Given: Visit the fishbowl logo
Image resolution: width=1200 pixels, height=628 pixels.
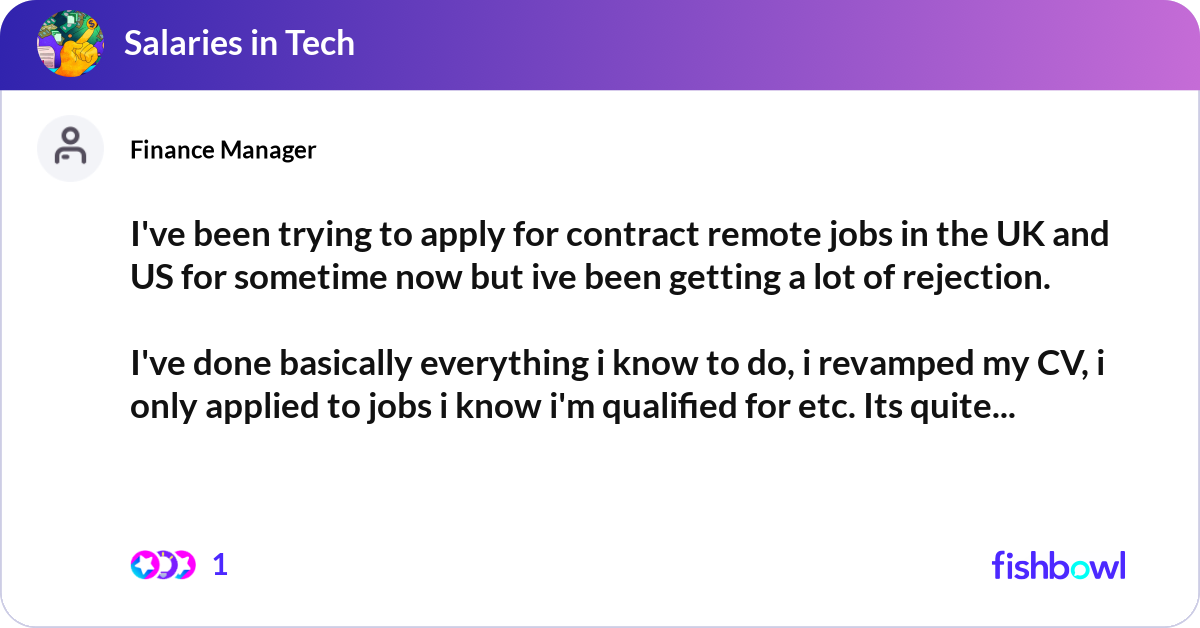Looking at the screenshot, I should pyautogui.click(x=1059, y=565).
